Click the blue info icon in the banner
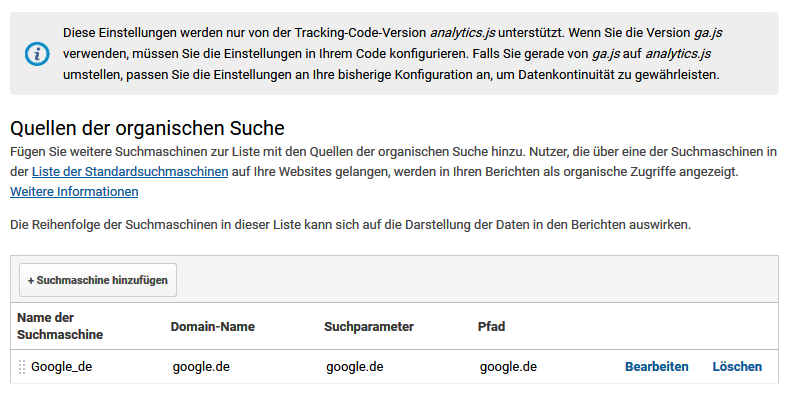This screenshot has height=394, width=788. pyautogui.click(x=37, y=54)
